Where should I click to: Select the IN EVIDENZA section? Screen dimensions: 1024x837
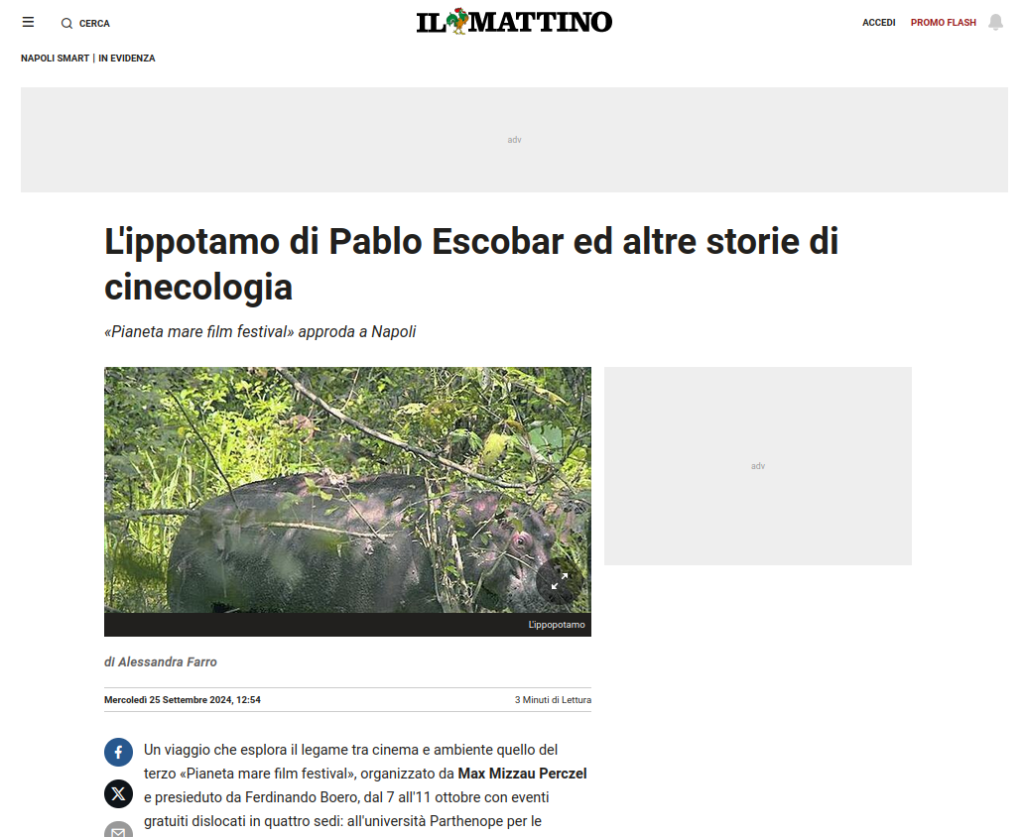127,58
